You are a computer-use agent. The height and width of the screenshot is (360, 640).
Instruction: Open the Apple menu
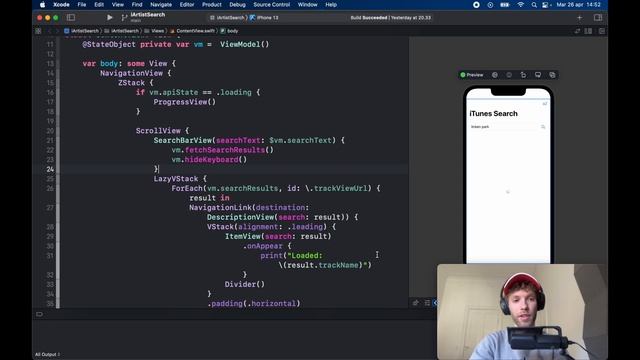point(42,5)
